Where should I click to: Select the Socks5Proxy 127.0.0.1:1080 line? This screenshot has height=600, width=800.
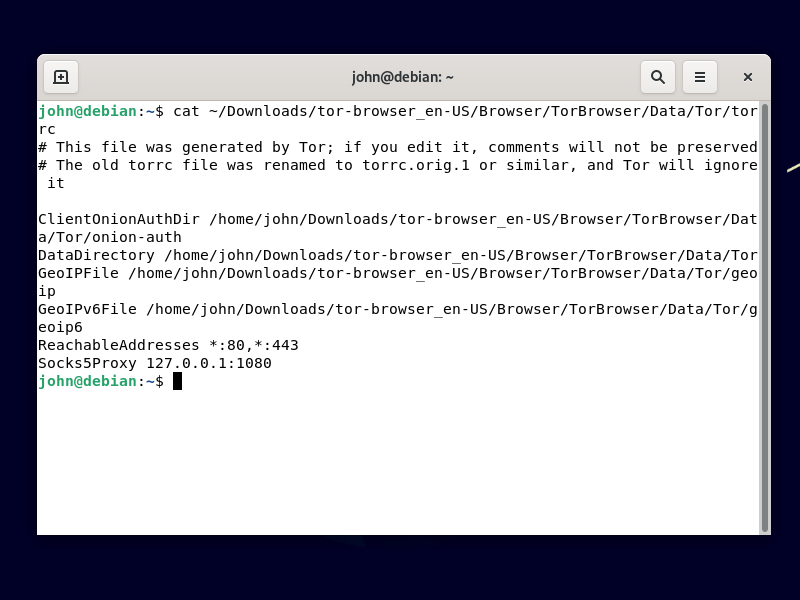(155, 363)
